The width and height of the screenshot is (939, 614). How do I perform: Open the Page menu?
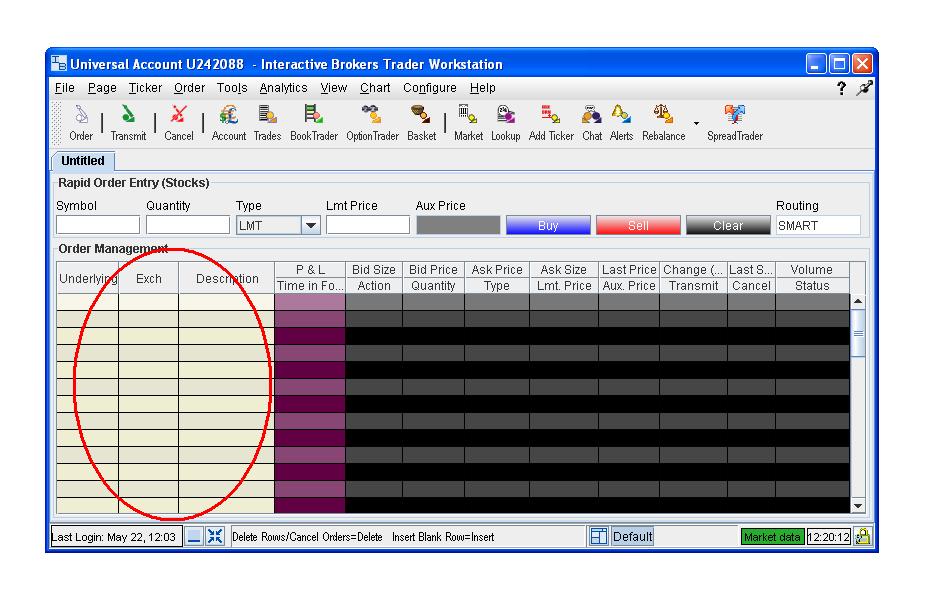102,88
